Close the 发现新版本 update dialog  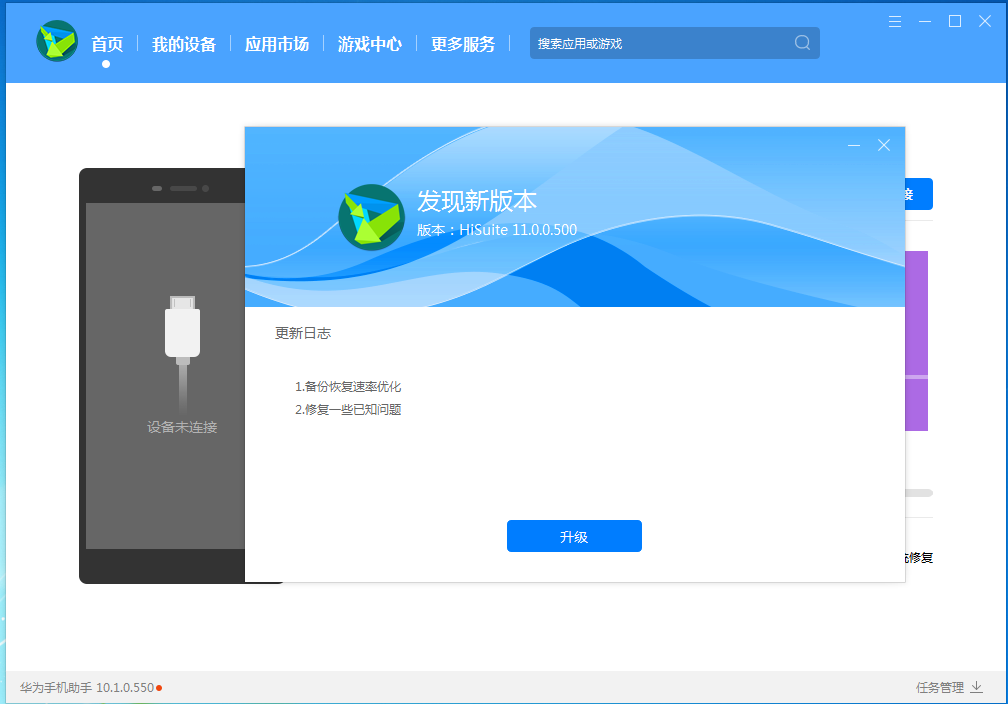click(x=884, y=145)
